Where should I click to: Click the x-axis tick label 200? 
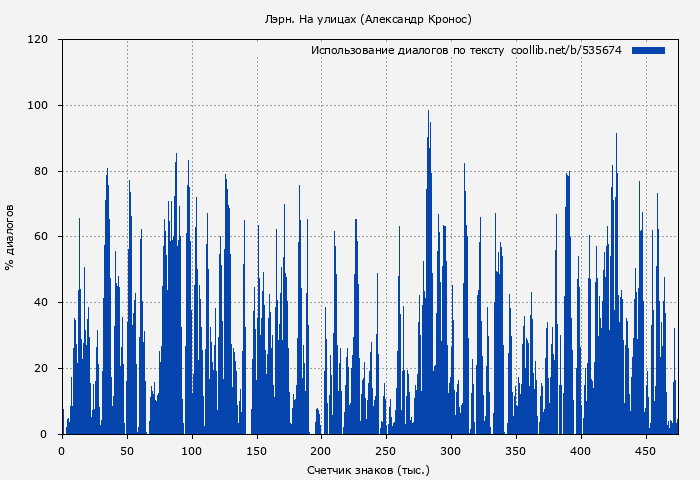[x=321, y=451]
